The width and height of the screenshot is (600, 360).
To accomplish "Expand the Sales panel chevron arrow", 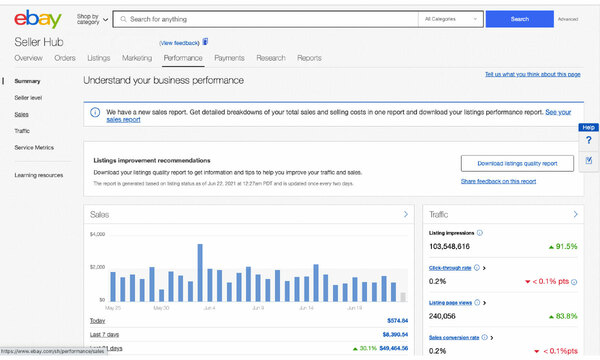I will click(x=406, y=214).
